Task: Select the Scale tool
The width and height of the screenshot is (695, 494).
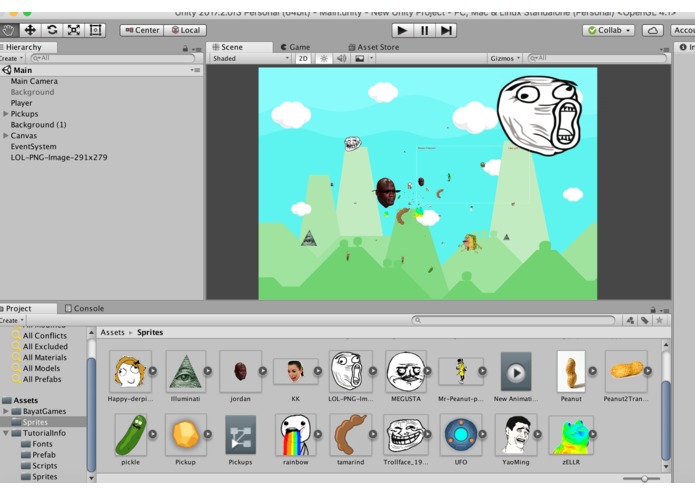Action: point(74,30)
